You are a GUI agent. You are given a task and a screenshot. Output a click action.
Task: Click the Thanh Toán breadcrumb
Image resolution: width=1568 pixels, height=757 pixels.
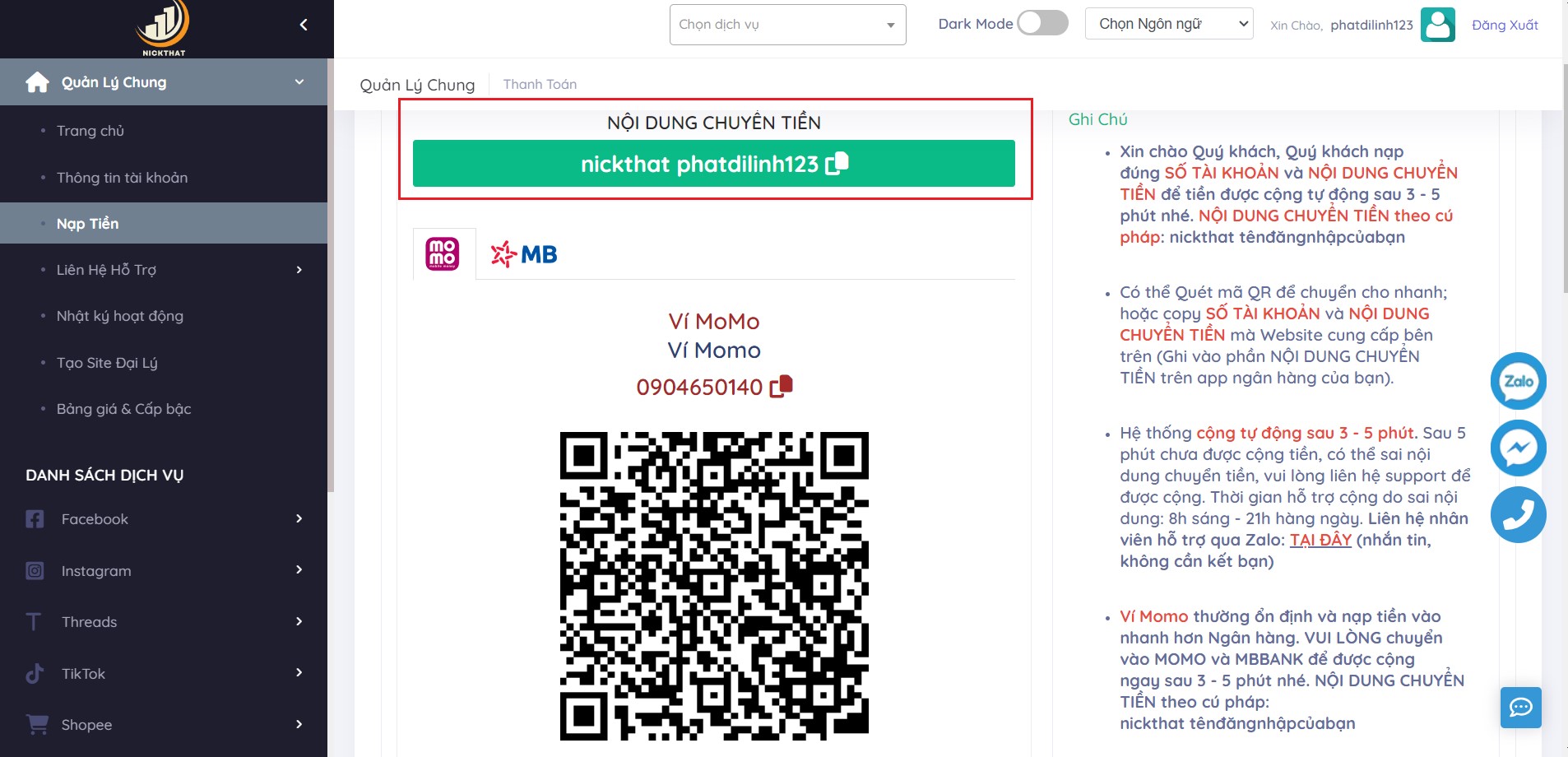[x=540, y=84]
